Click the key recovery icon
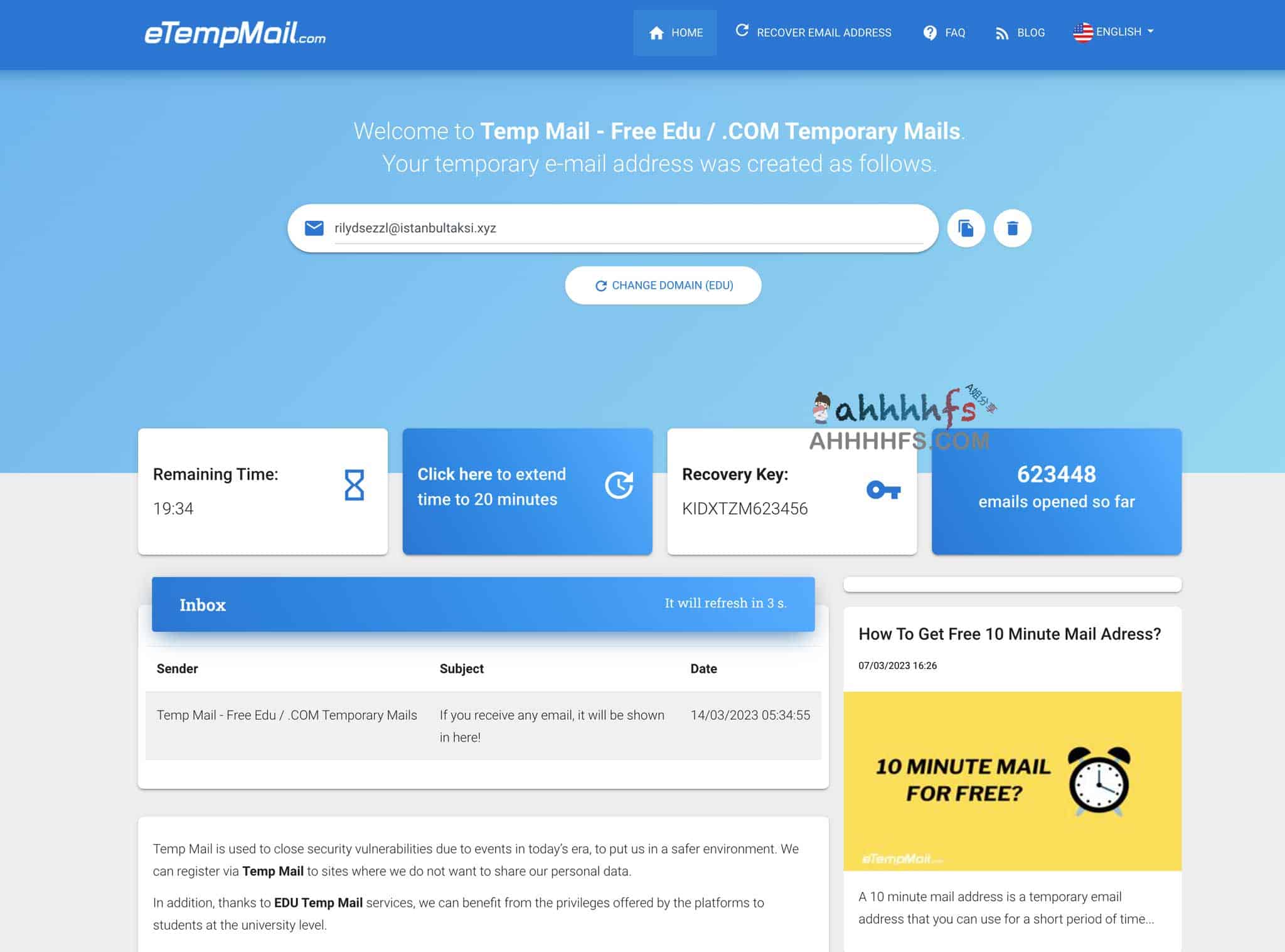Screen dimensions: 1285x952 tap(884, 489)
